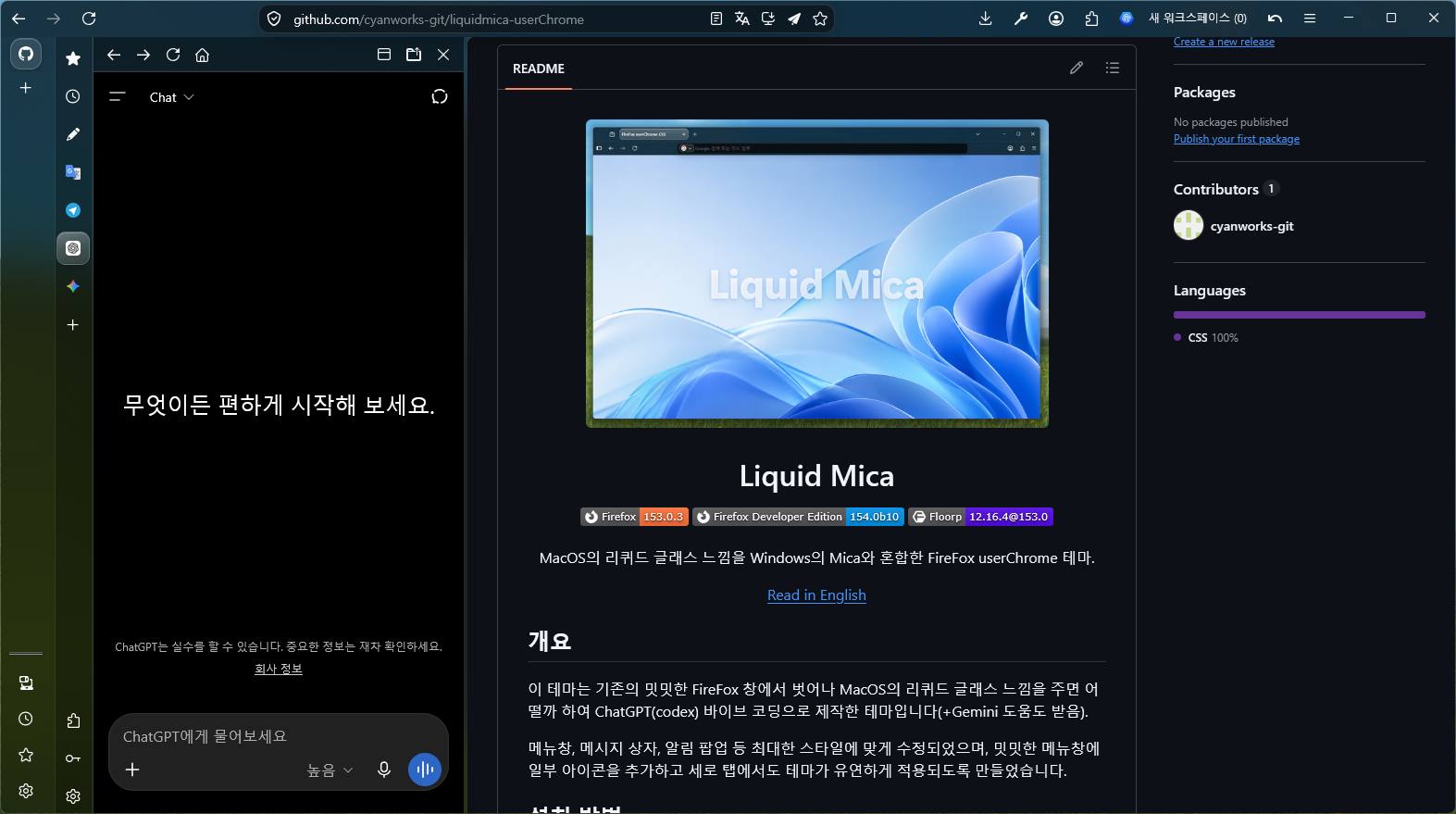Attach a file with the plus in ChatGPT input
The image size is (1456, 814).
(x=132, y=770)
